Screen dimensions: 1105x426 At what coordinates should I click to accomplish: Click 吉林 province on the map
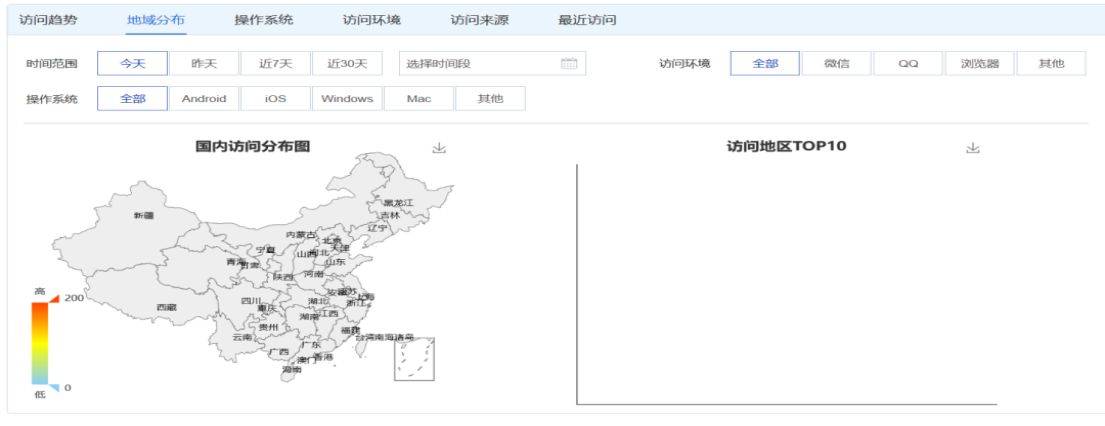pyautogui.click(x=390, y=215)
